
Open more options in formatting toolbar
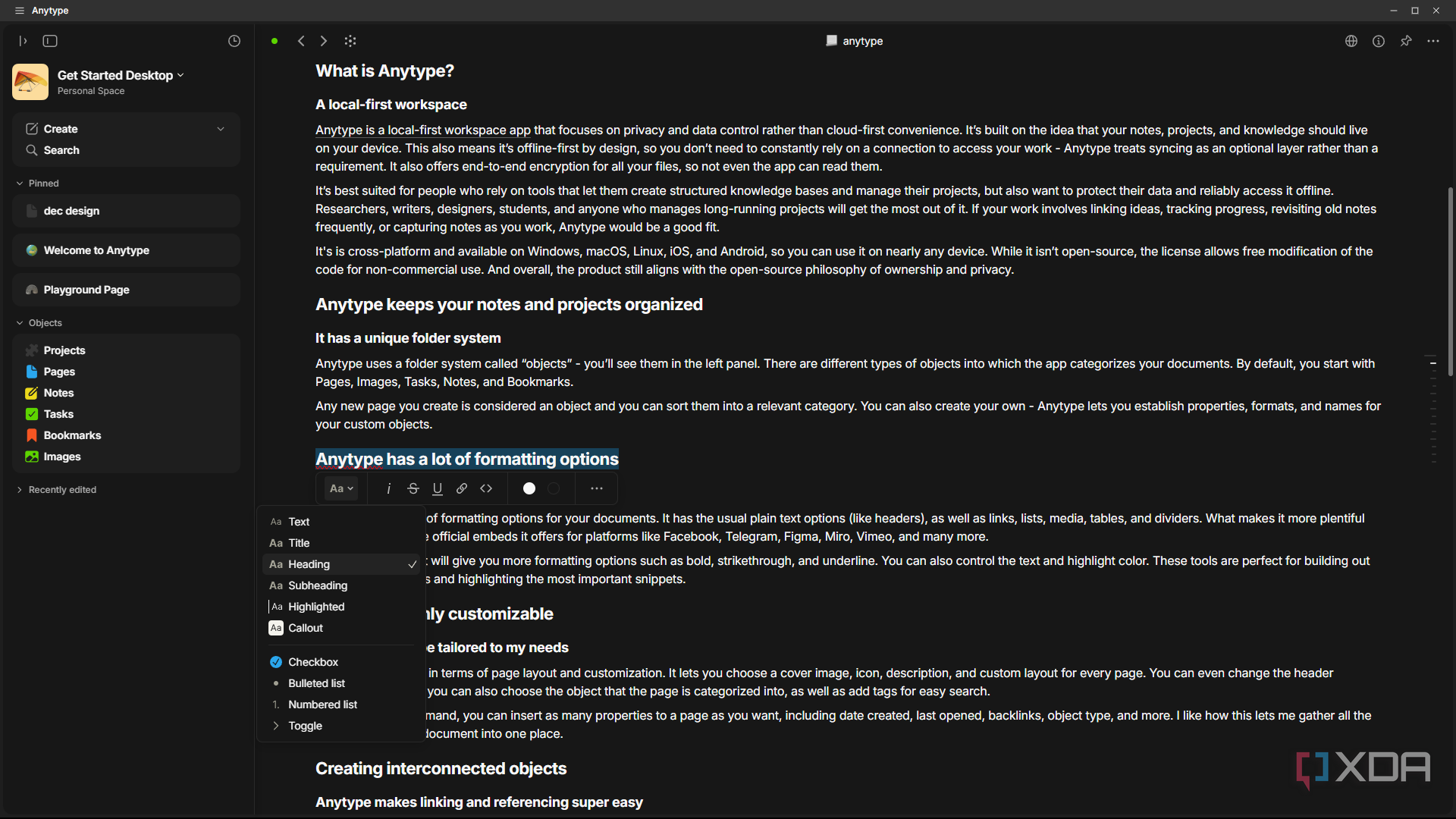coord(597,489)
